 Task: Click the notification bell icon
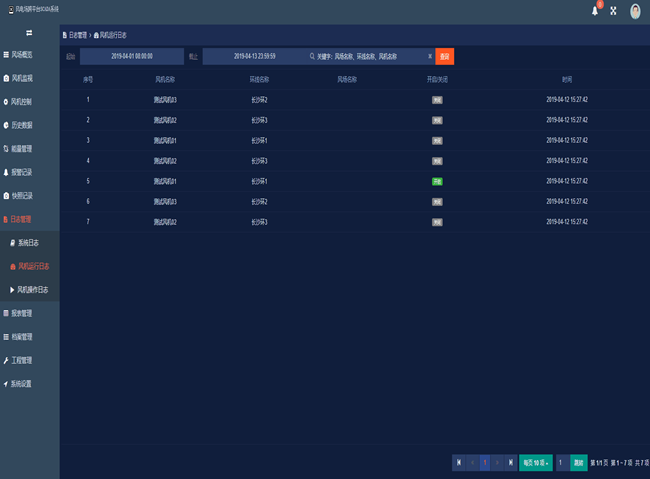[595, 11]
